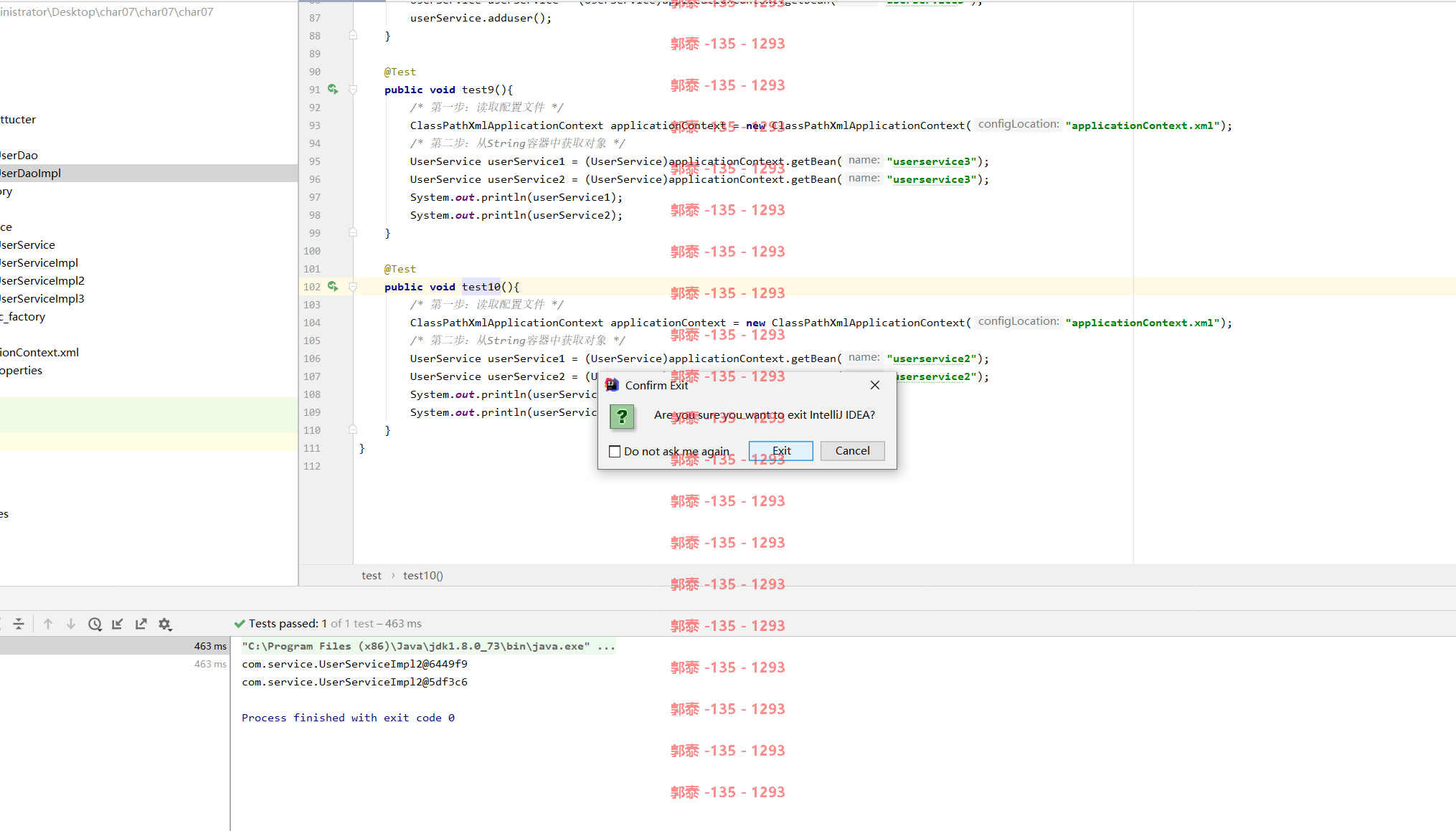Toggle the fold end marker at line 99
This screenshot has height=831, width=1456.
point(353,232)
